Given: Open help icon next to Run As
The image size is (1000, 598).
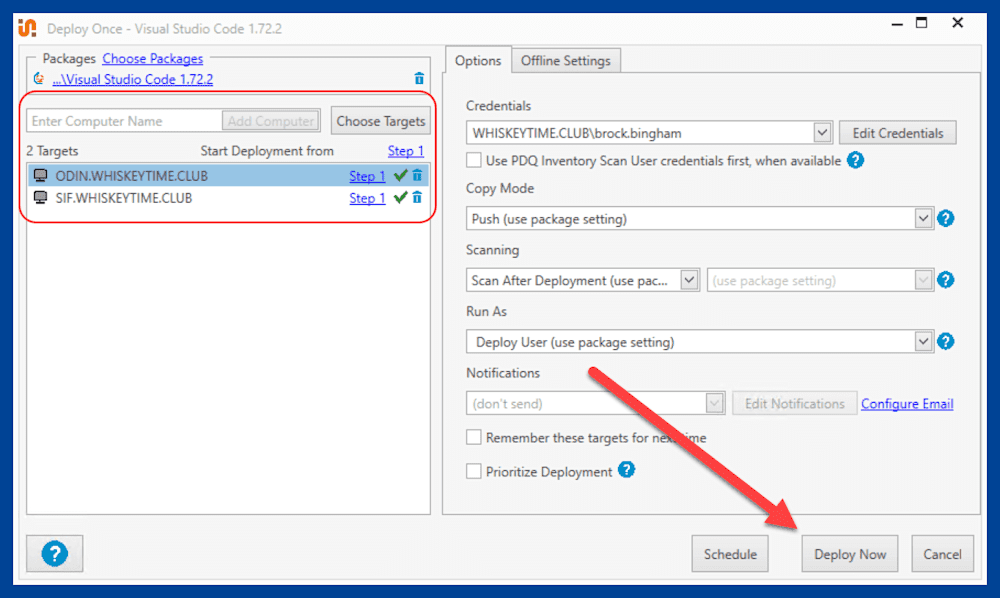Looking at the screenshot, I should (946, 342).
